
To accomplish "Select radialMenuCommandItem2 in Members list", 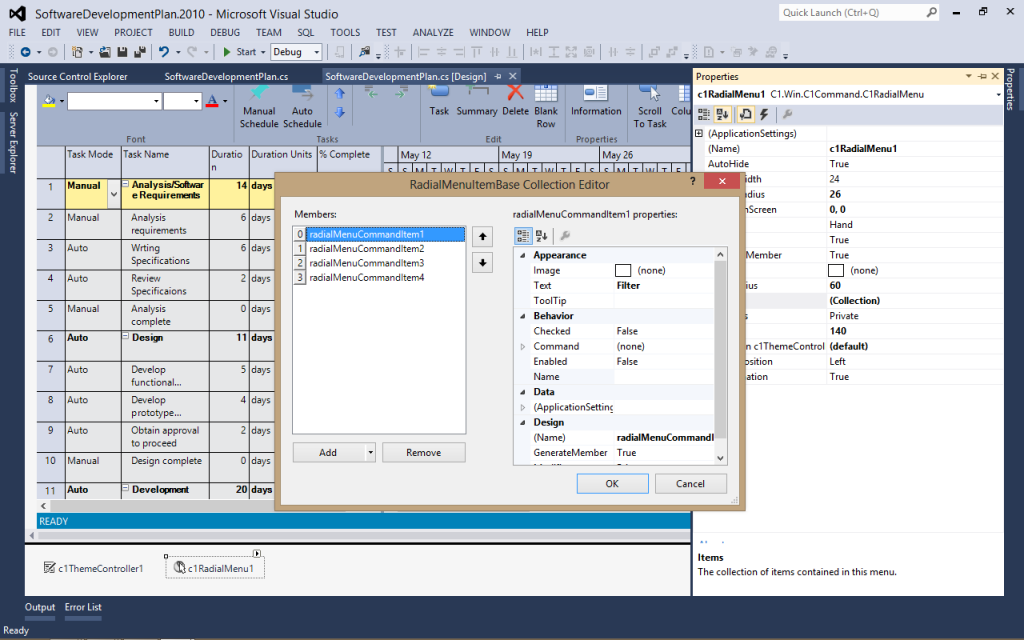I will click(x=379, y=249).
